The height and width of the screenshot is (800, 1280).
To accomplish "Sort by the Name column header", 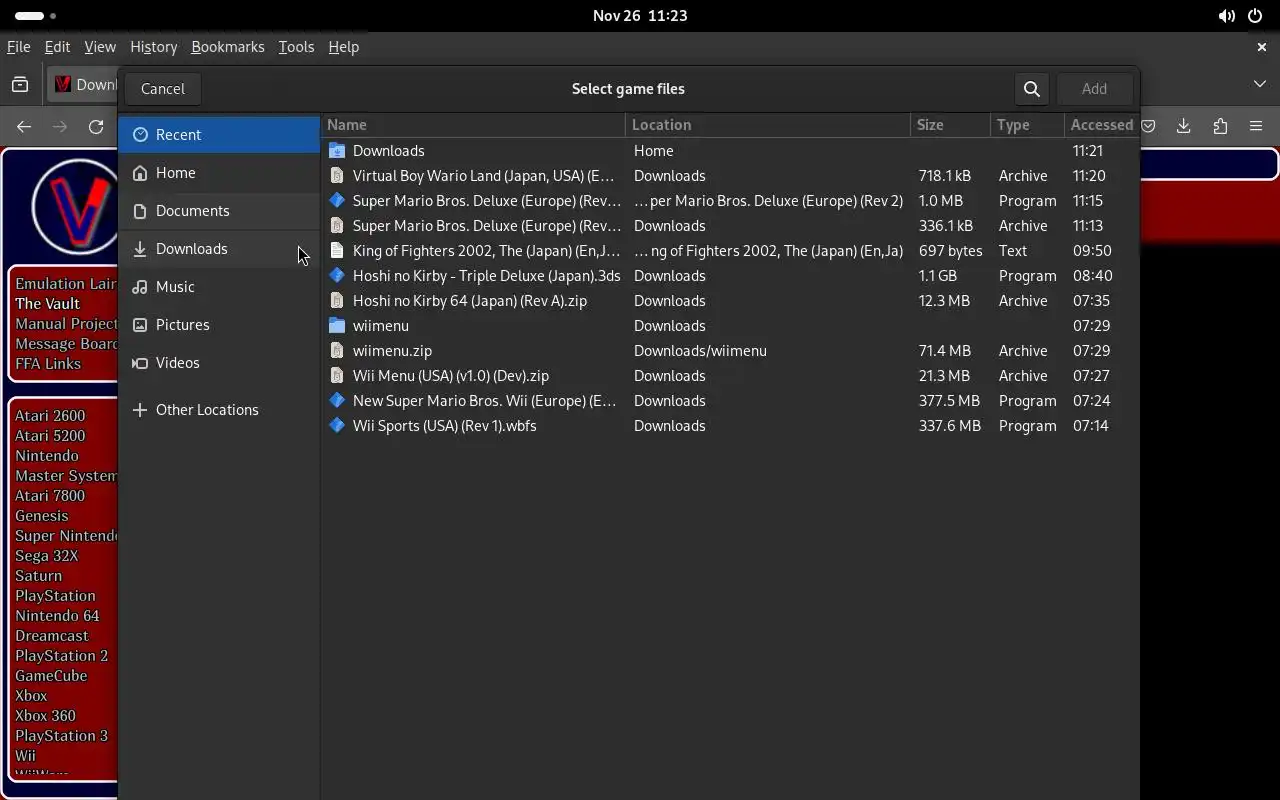I will coord(473,125).
